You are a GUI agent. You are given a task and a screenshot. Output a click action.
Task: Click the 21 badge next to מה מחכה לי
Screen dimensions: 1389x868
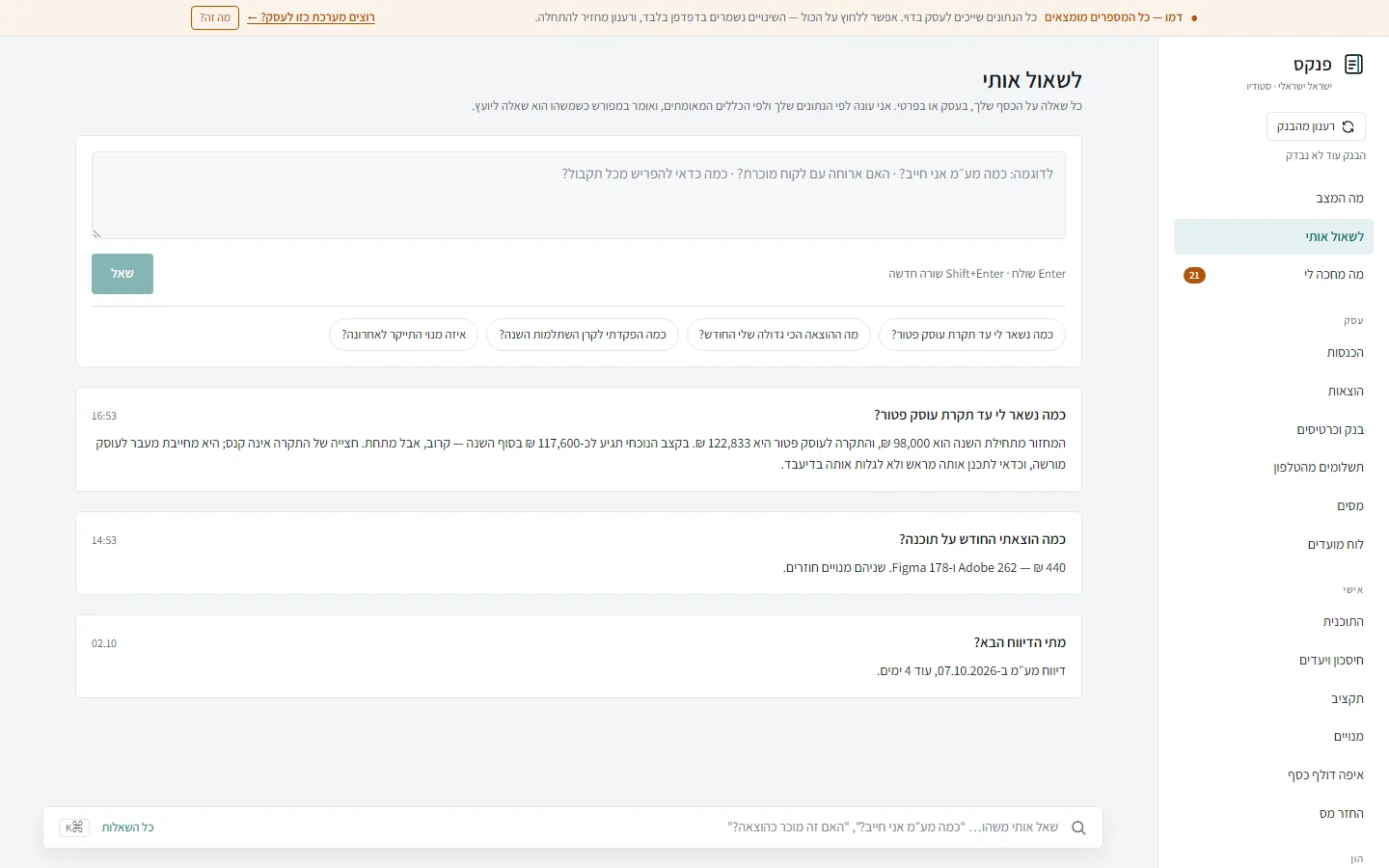1194,275
